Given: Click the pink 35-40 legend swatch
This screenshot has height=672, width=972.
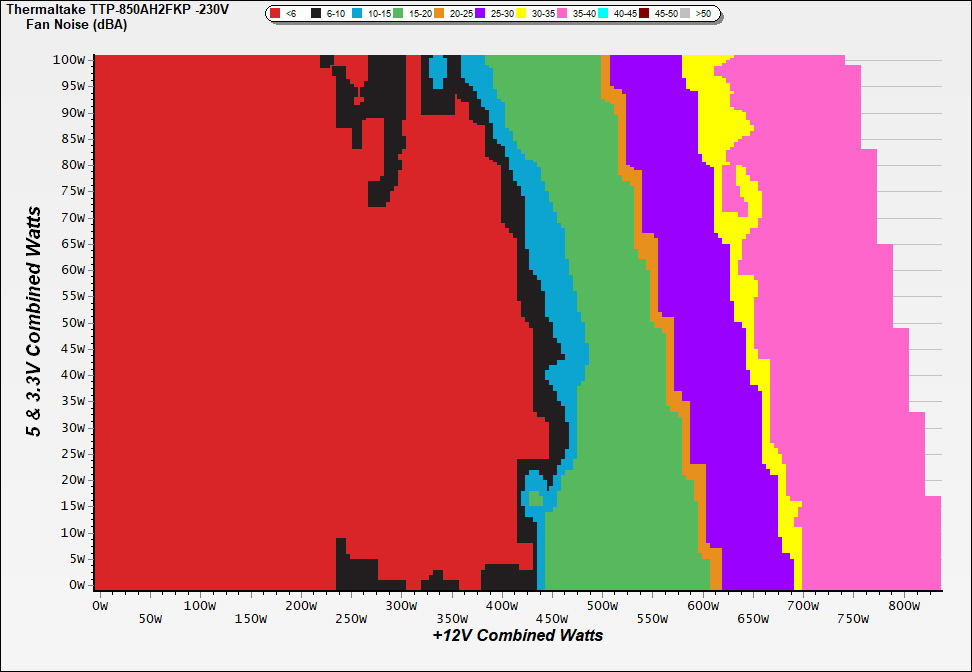Looking at the screenshot, I should tap(562, 14).
